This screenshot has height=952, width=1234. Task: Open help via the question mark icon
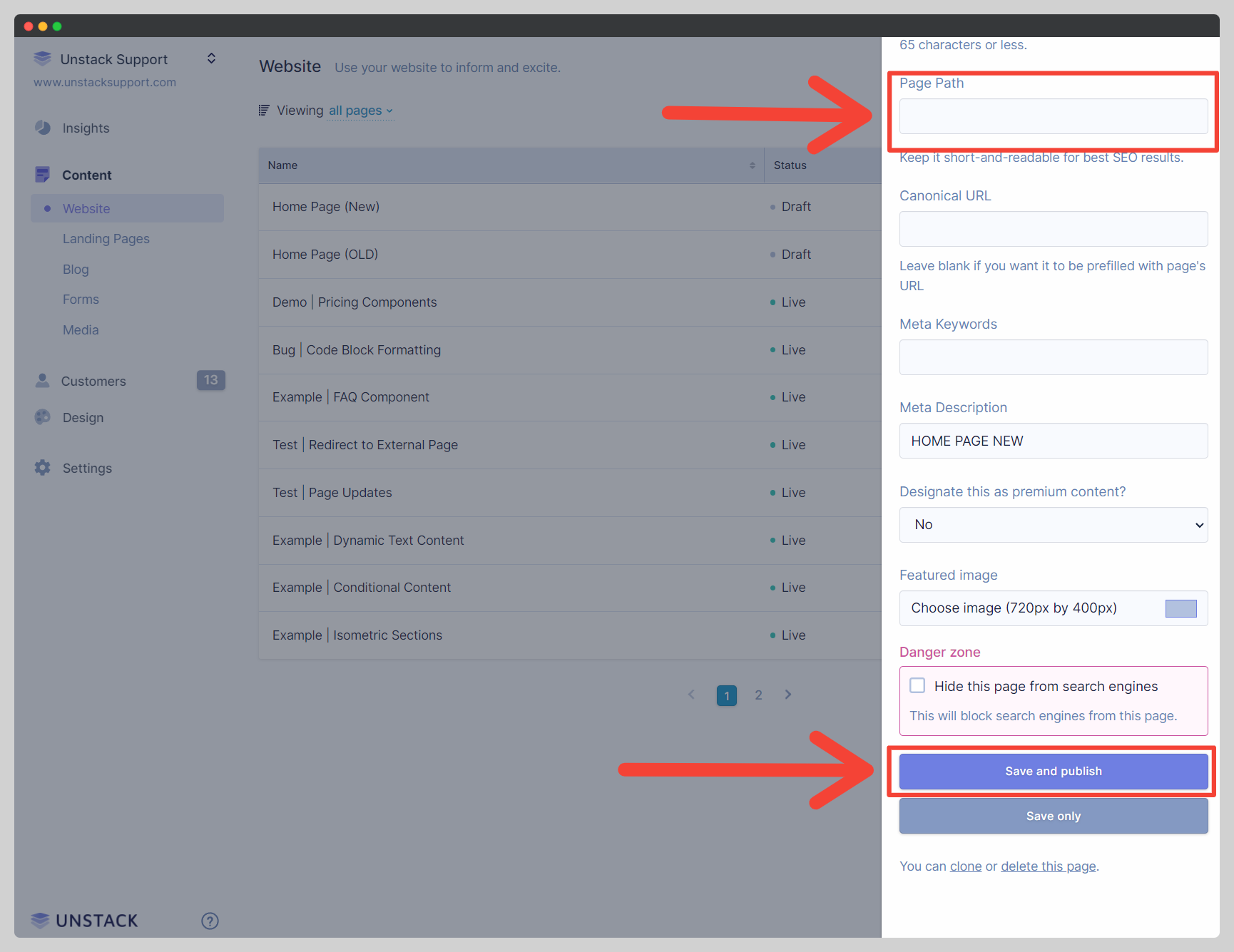pos(210,921)
